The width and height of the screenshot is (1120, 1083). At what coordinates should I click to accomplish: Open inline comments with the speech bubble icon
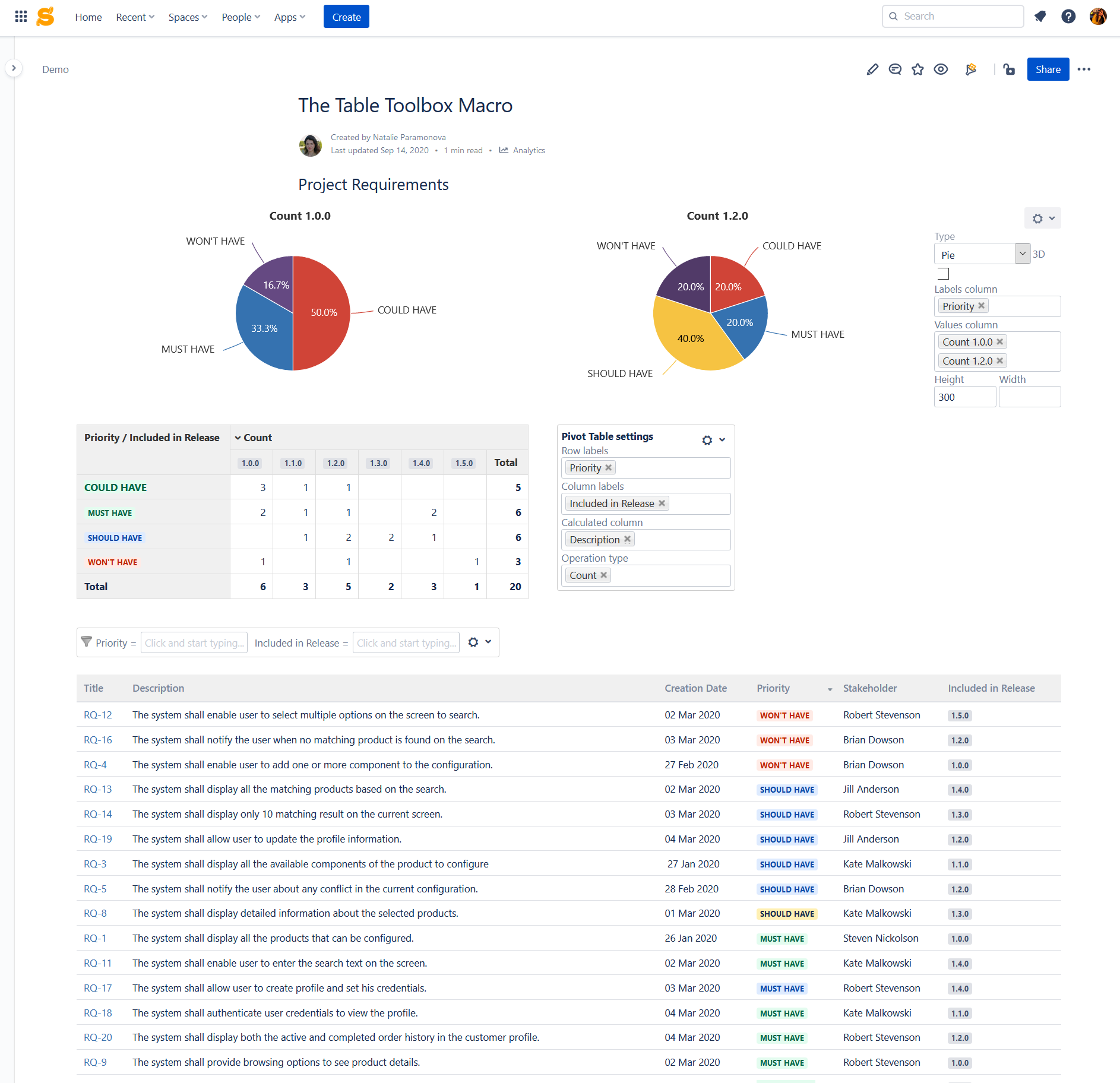pyautogui.click(x=895, y=69)
